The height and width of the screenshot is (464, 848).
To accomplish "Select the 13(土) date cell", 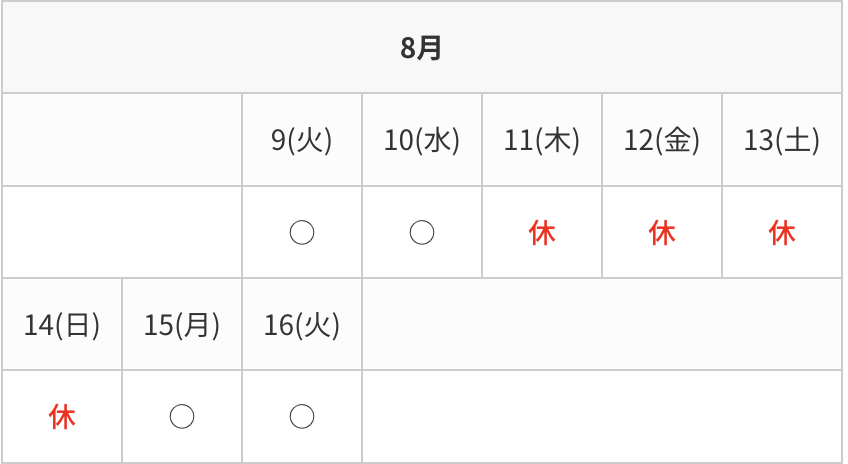I will pos(782,140).
